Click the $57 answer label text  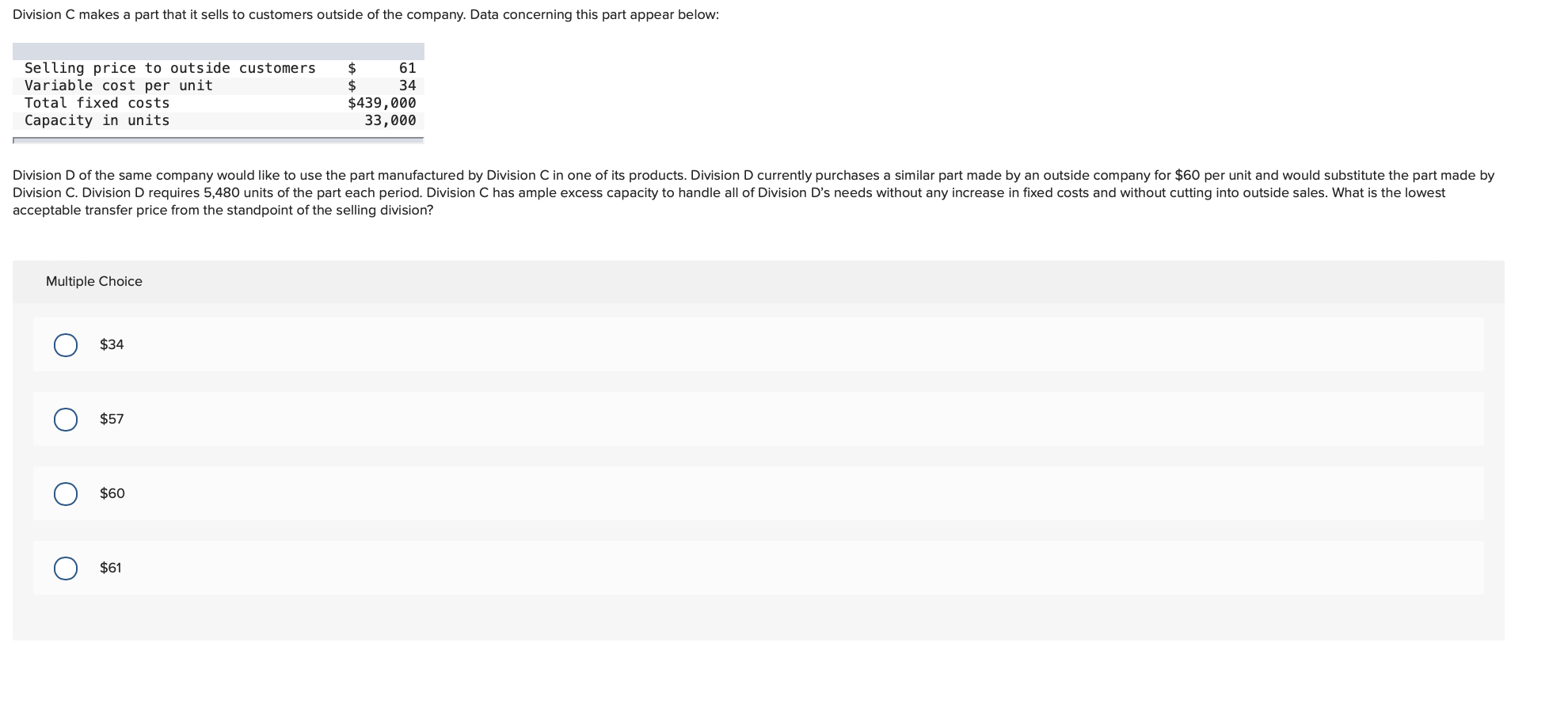point(112,418)
